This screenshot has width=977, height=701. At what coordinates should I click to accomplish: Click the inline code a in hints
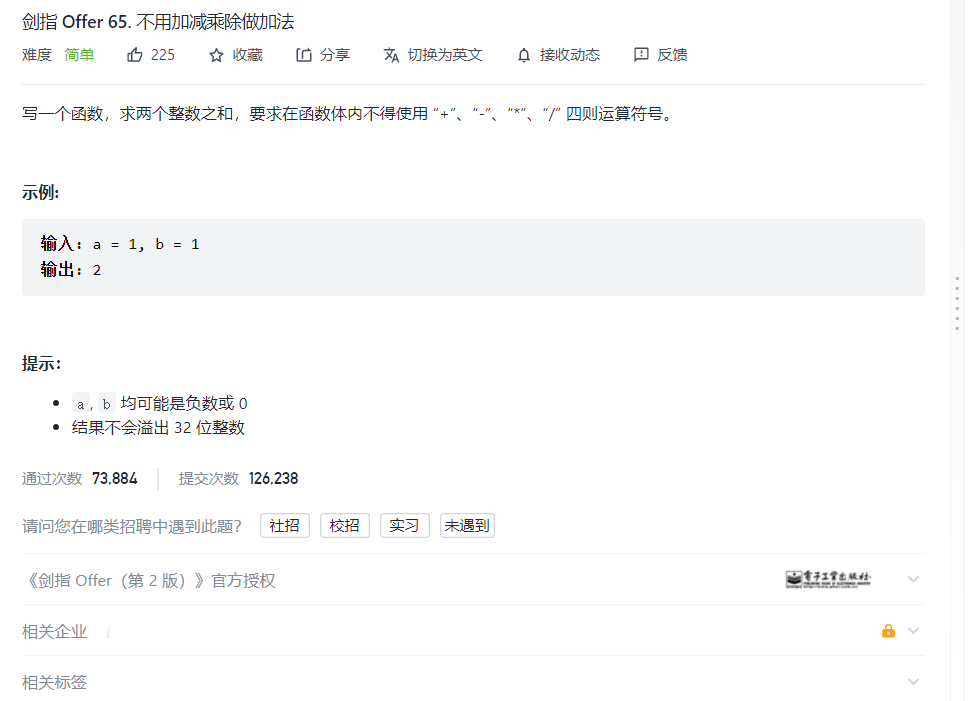click(80, 404)
